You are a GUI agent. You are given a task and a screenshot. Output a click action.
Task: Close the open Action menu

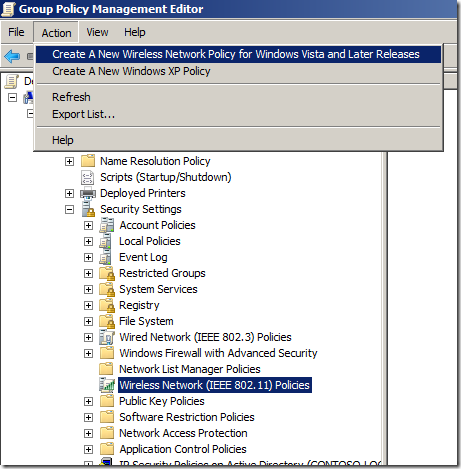tap(56, 33)
